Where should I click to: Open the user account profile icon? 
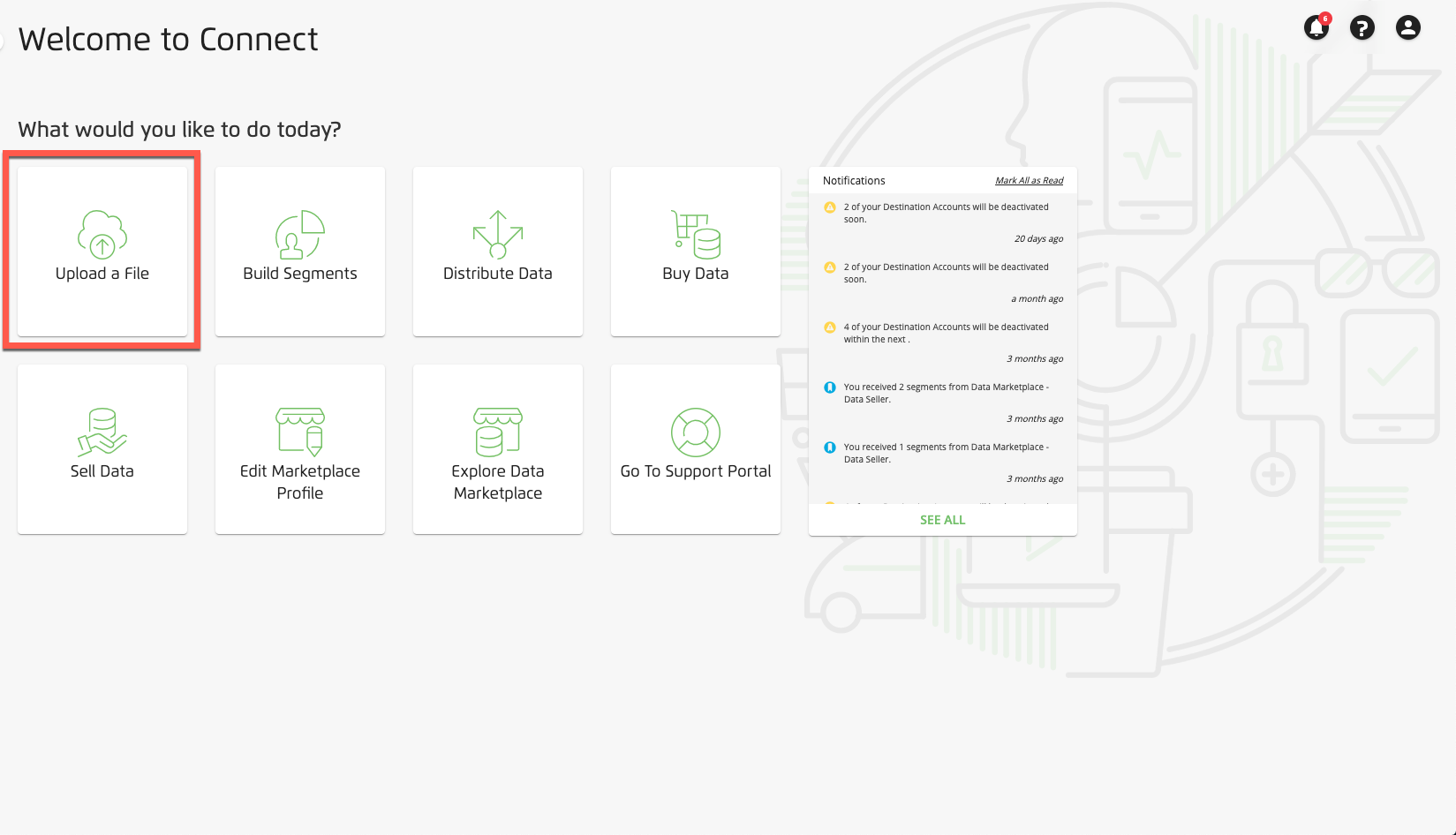tap(1408, 27)
